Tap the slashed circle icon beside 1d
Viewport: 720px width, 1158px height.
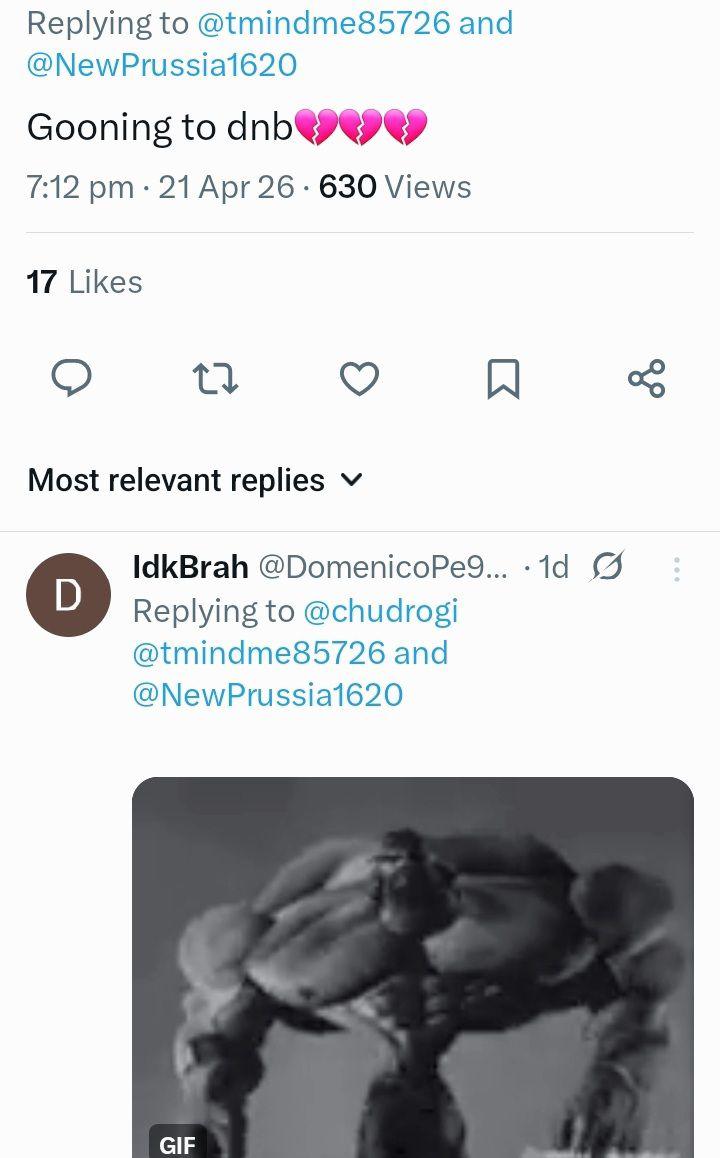pos(607,567)
